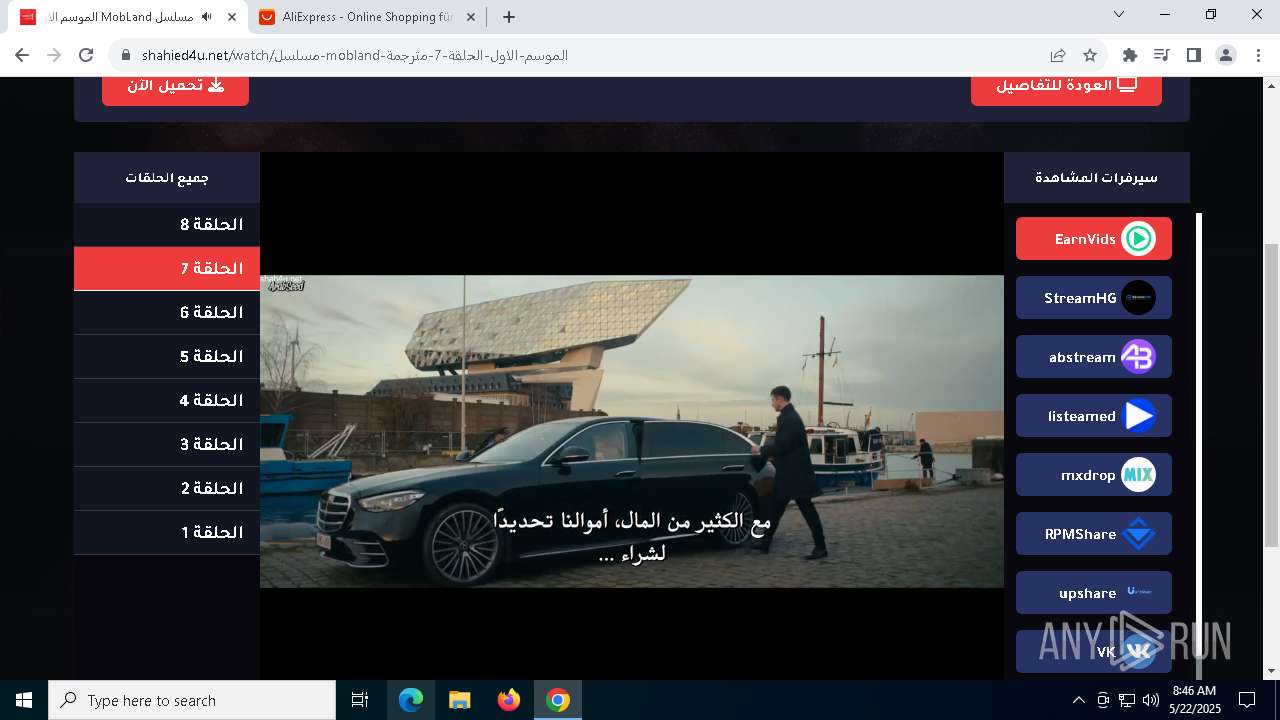Click the video player frame
This screenshot has height=720, width=1280.
click(x=632, y=416)
